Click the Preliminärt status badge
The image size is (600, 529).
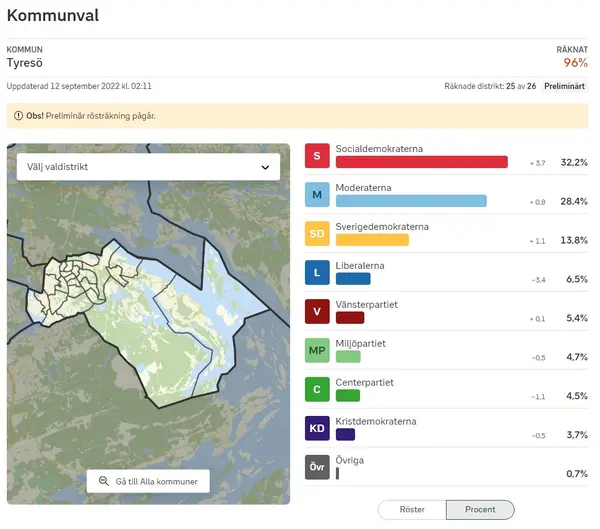coord(565,87)
